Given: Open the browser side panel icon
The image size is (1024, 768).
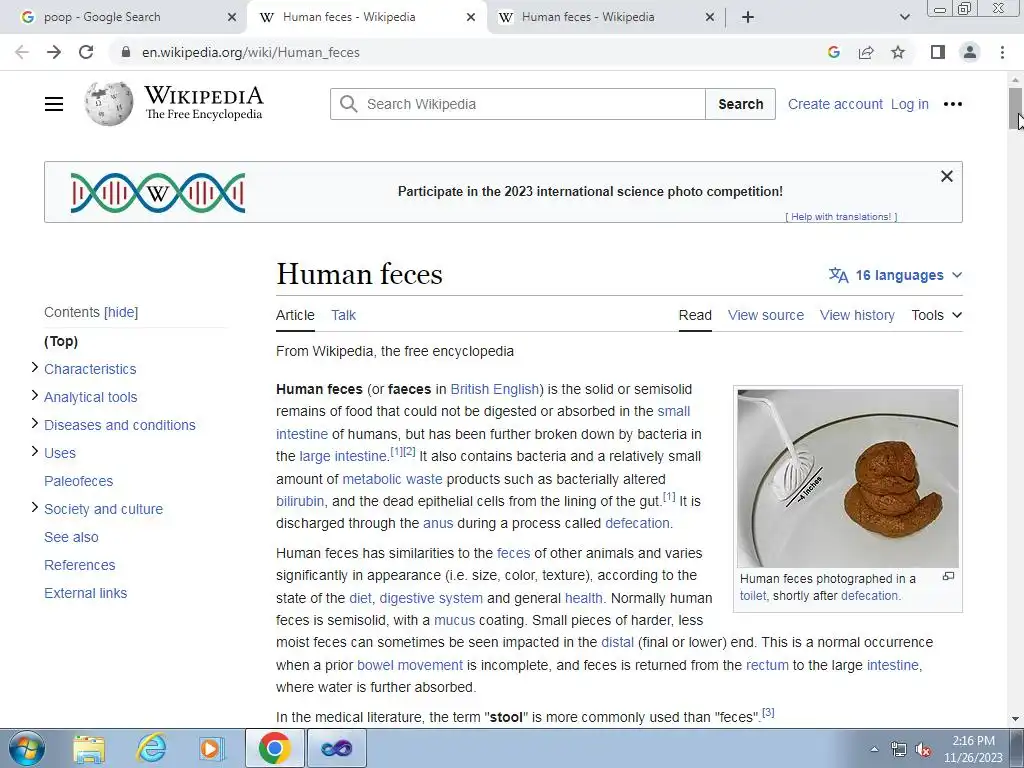Looking at the screenshot, I should [x=938, y=52].
